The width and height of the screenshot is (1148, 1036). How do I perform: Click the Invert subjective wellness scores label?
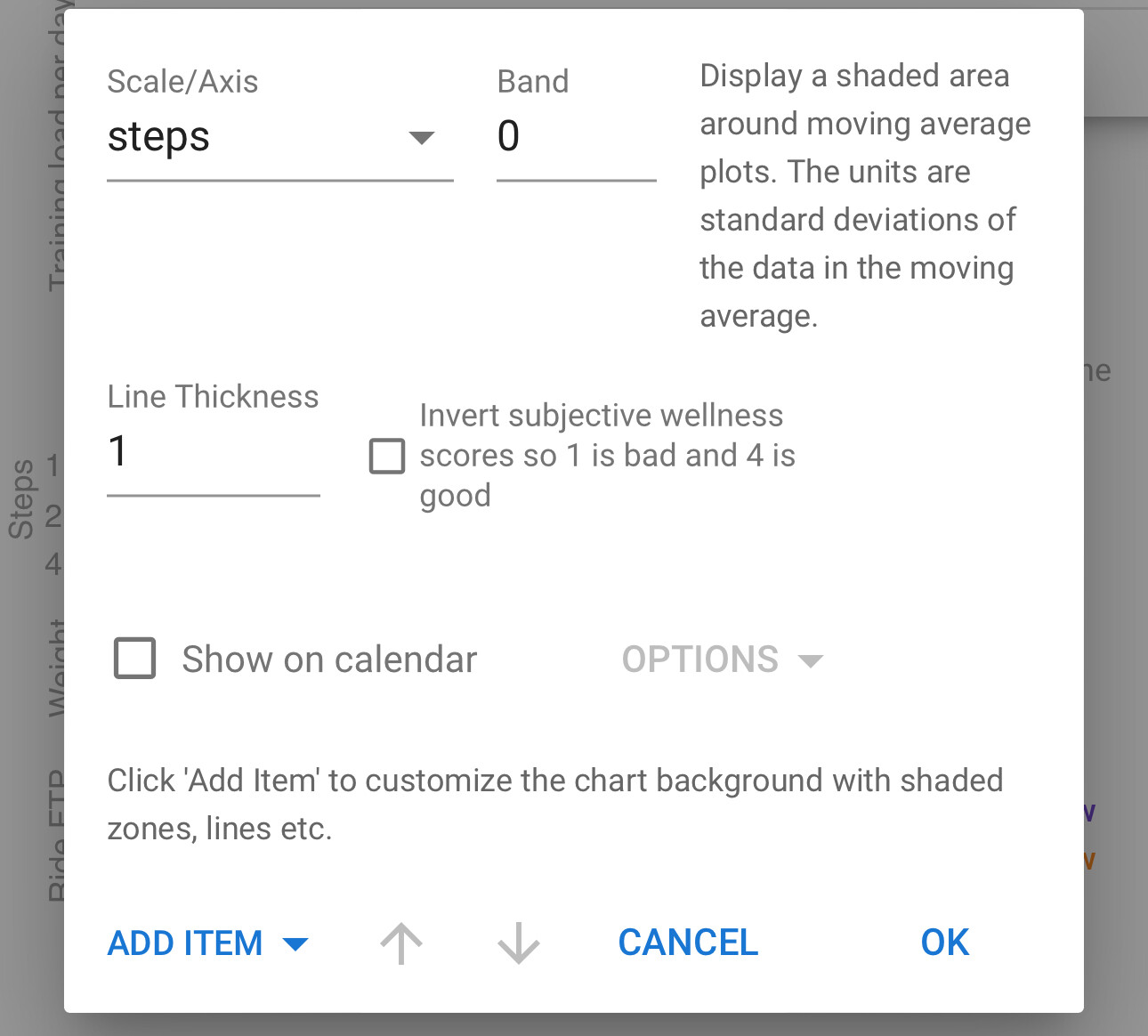608,456
